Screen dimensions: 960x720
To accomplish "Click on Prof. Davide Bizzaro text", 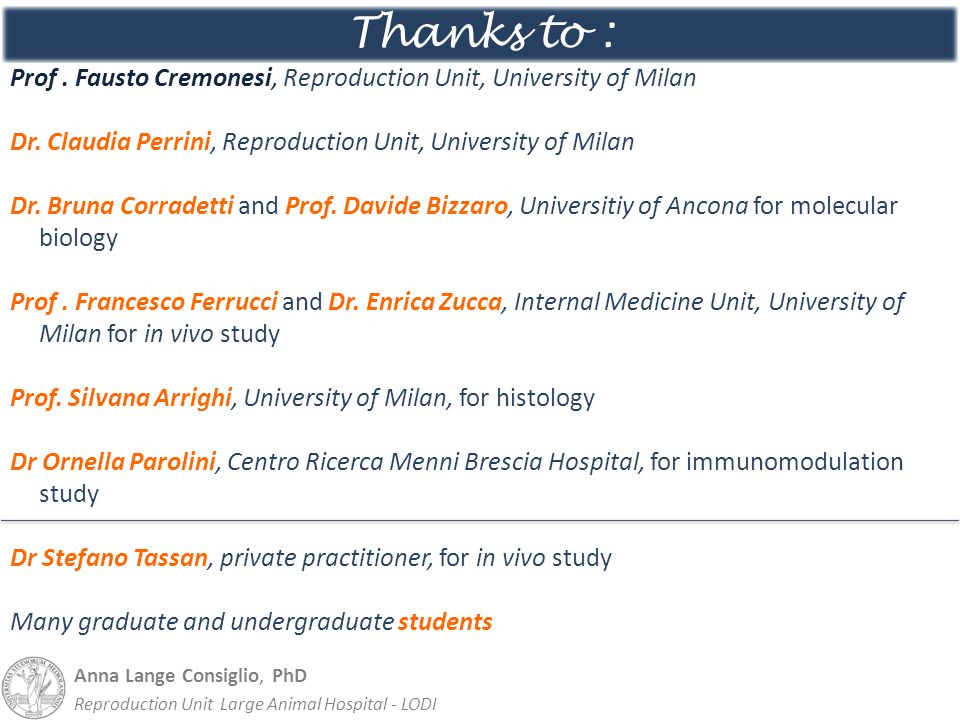I will [x=397, y=206].
